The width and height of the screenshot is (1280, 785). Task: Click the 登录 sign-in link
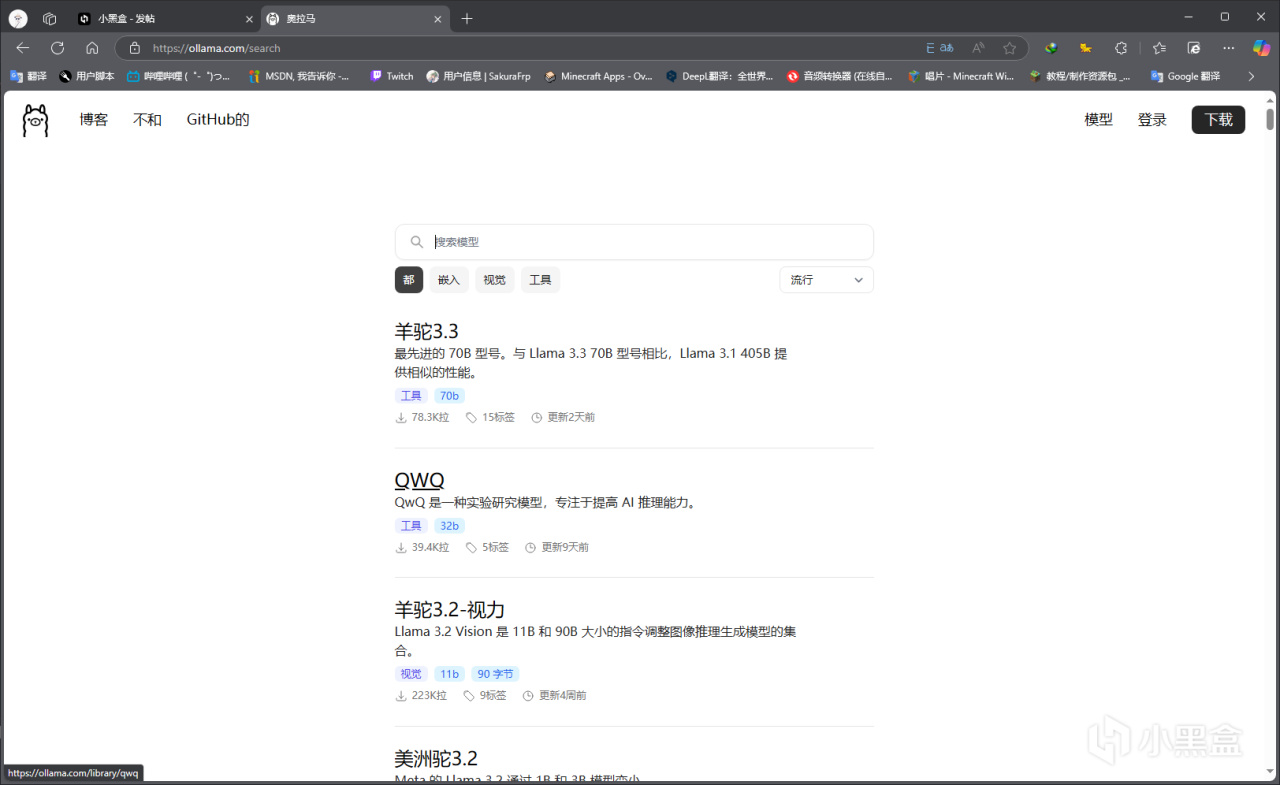(x=1152, y=120)
